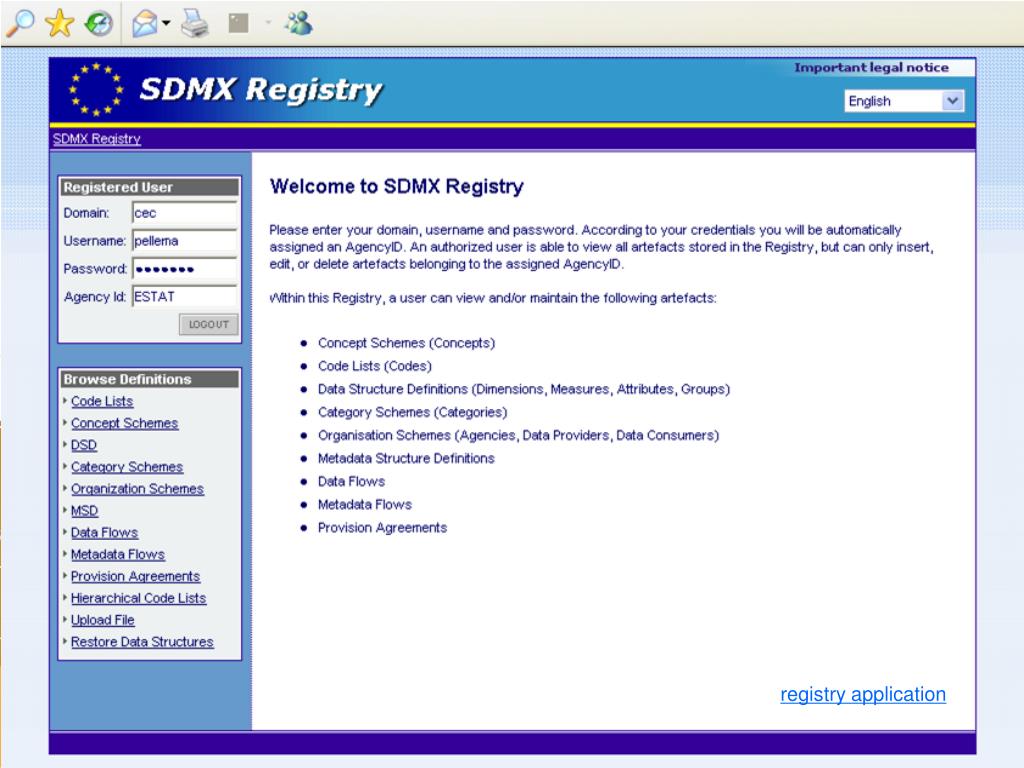Open Hierarchical Code Lists link
The width and height of the screenshot is (1024, 768).
click(138, 598)
